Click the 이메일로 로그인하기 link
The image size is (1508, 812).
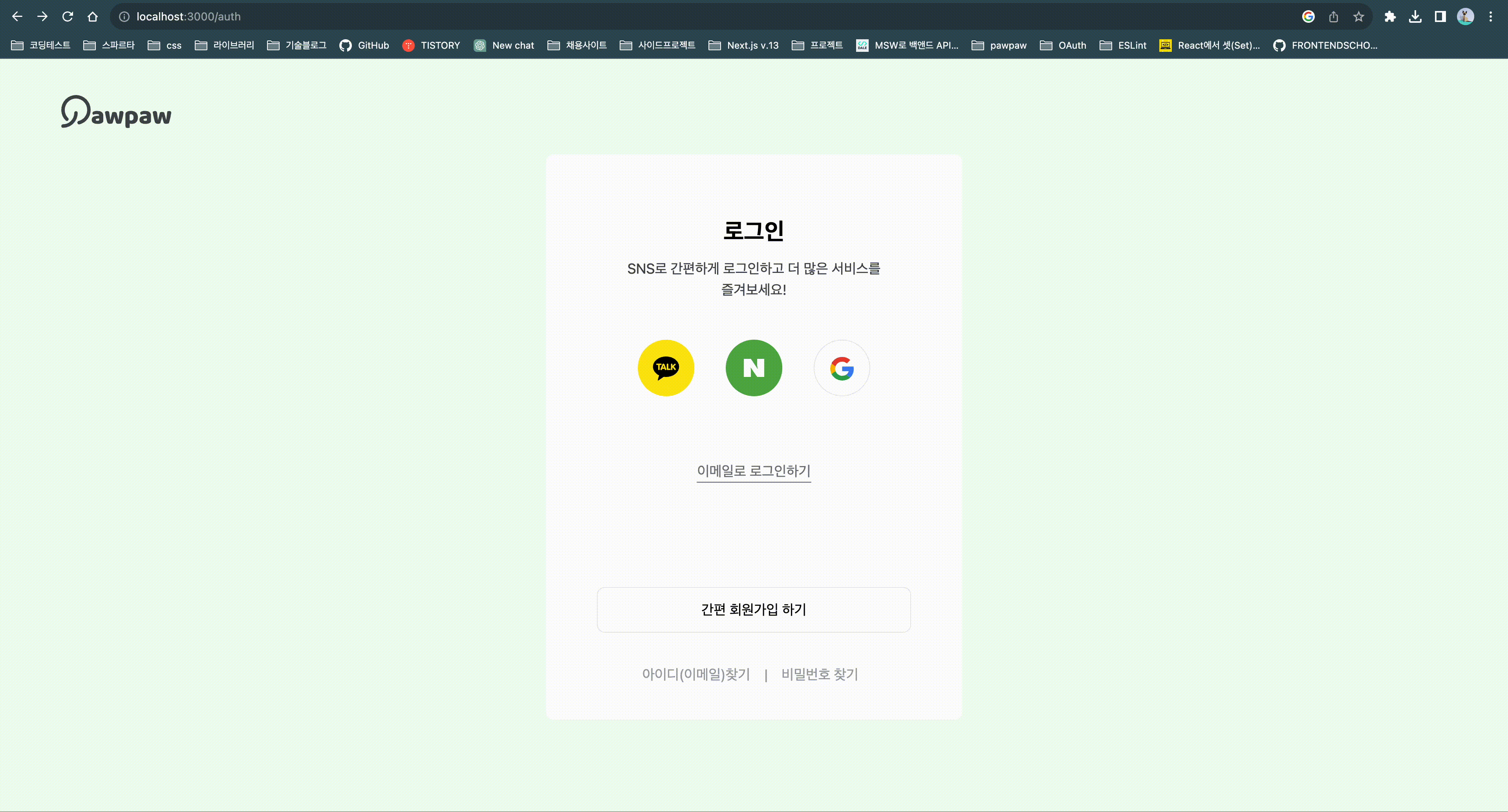click(754, 471)
